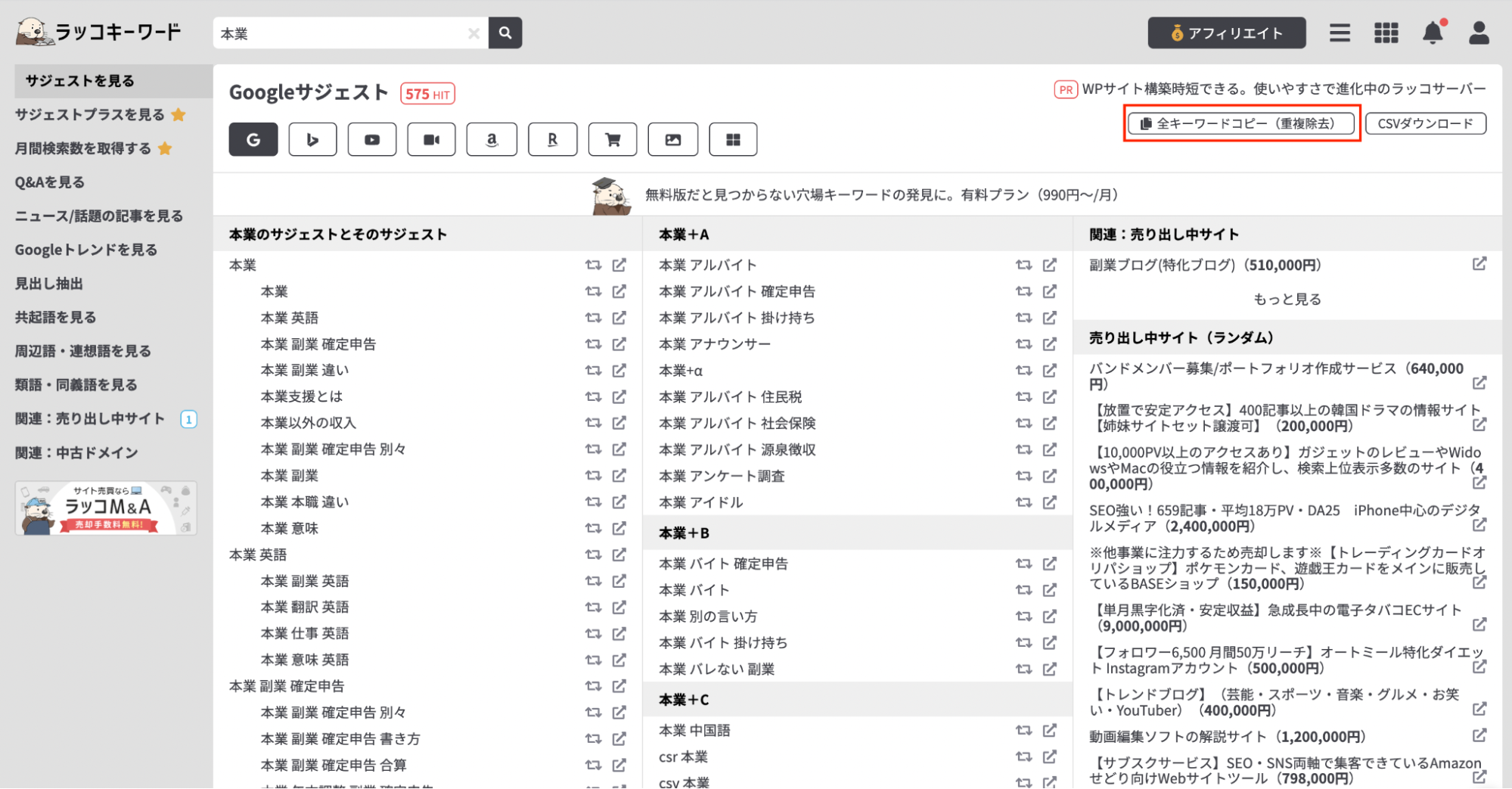Open external link for 本業 翻訳 英語
The width and height of the screenshot is (1512, 789).
point(619,607)
